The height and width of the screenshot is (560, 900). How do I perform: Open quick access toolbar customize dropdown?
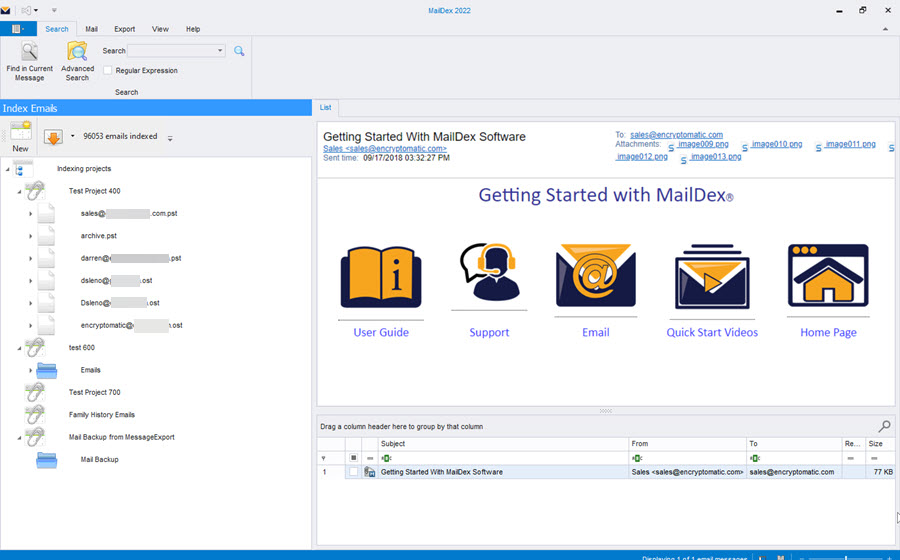(54, 10)
